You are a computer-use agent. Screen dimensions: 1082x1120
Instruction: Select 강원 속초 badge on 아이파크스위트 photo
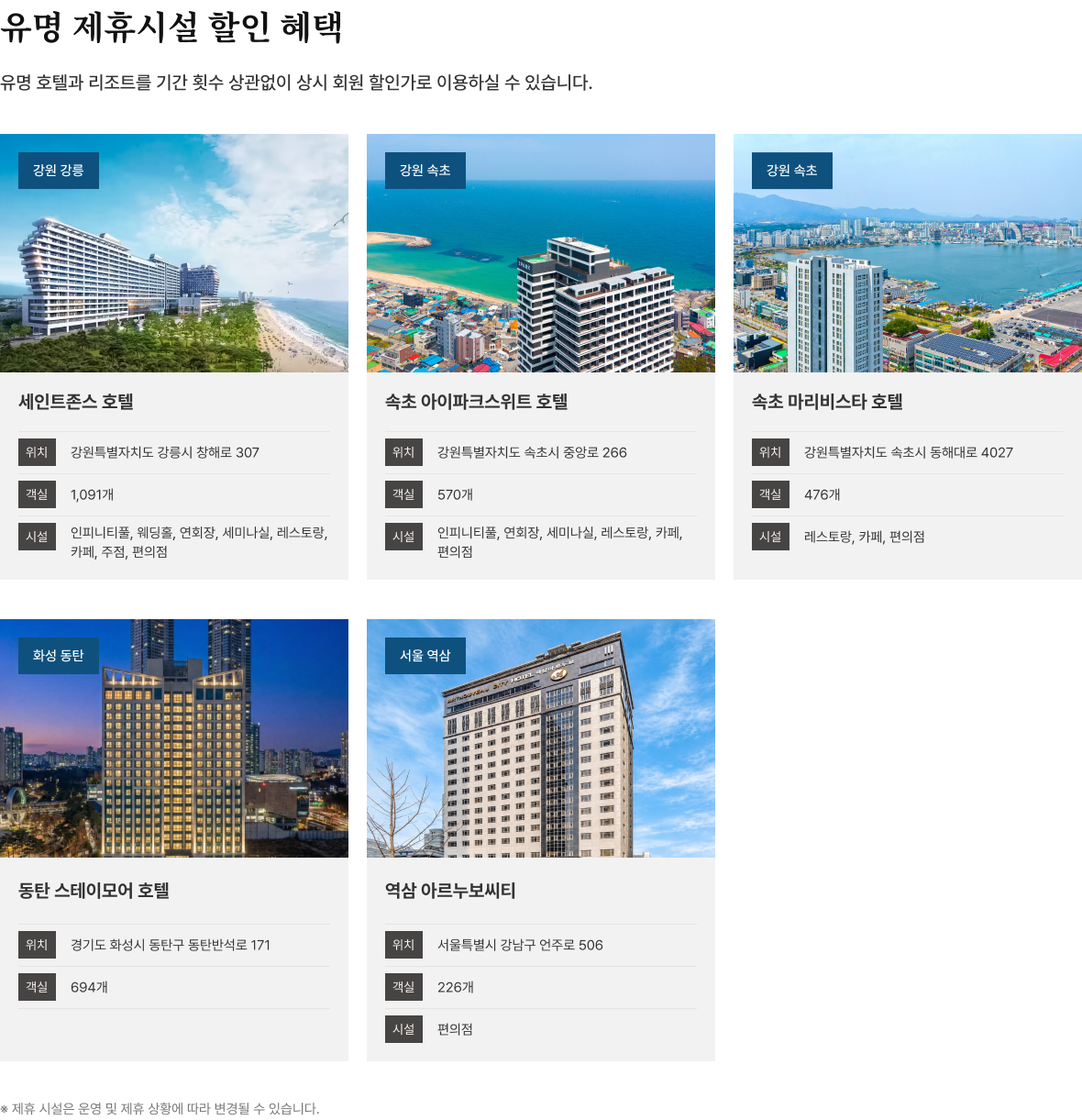(425, 171)
